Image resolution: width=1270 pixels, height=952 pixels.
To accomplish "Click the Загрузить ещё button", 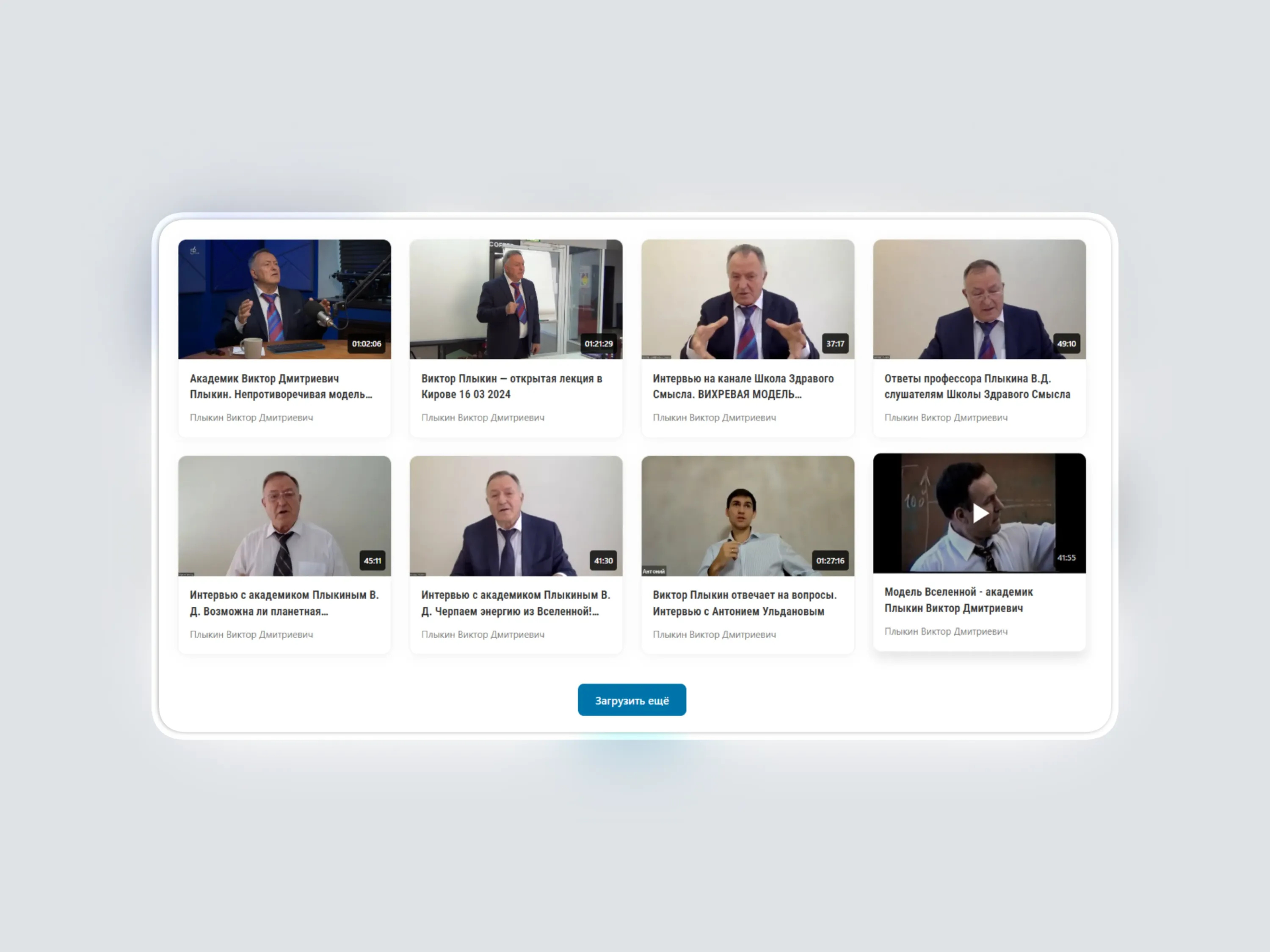I will (x=632, y=699).
